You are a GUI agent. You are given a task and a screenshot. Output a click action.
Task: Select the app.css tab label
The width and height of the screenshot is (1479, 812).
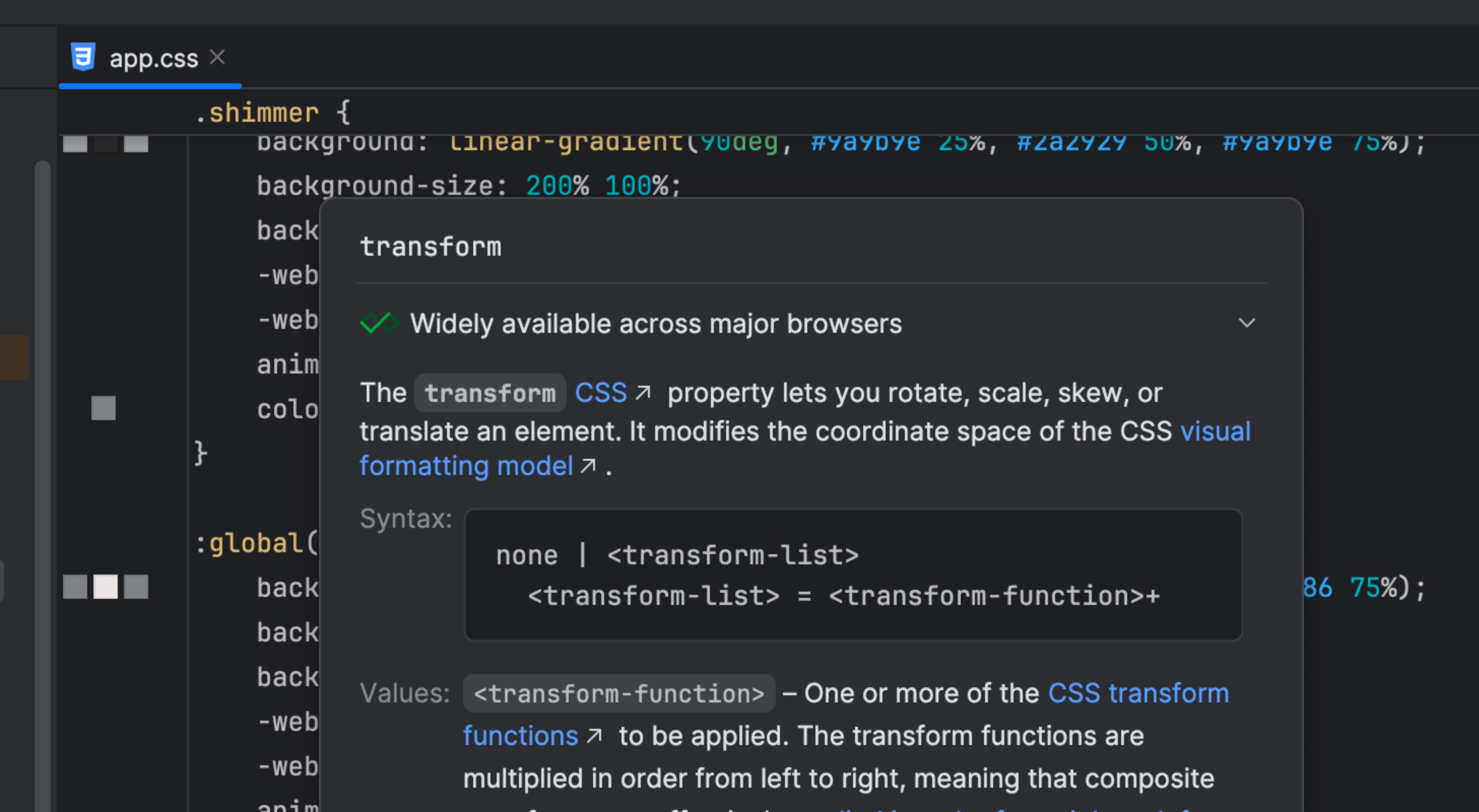[x=154, y=59]
